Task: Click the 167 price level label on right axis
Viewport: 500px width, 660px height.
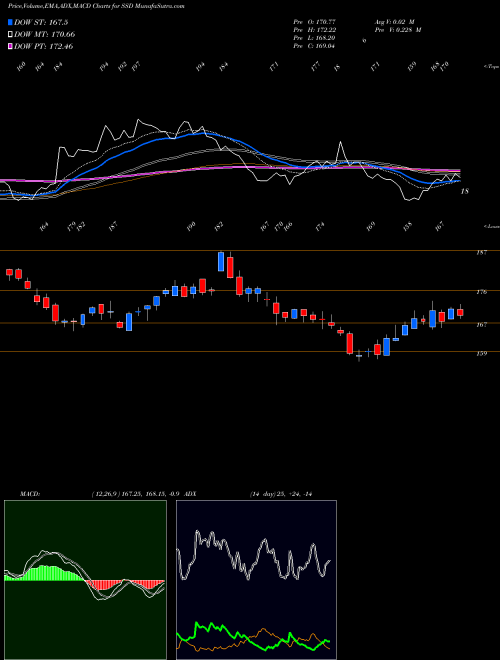Action: [482, 325]
